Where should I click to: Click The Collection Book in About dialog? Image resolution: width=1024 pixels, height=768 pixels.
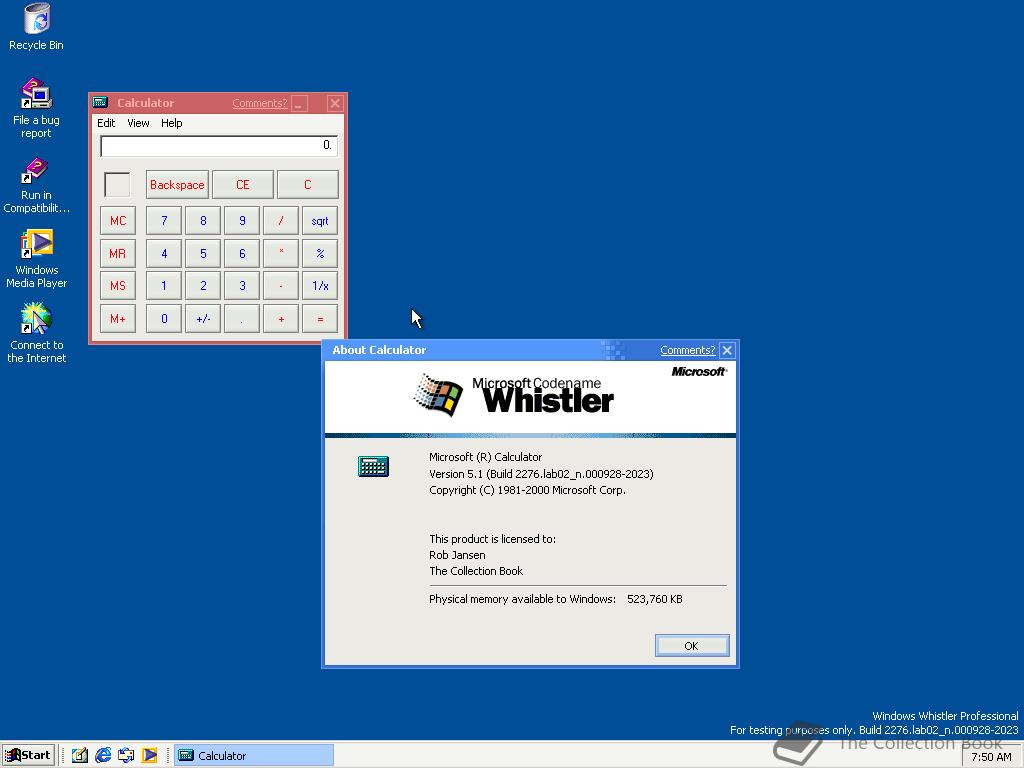click(476, 571)
